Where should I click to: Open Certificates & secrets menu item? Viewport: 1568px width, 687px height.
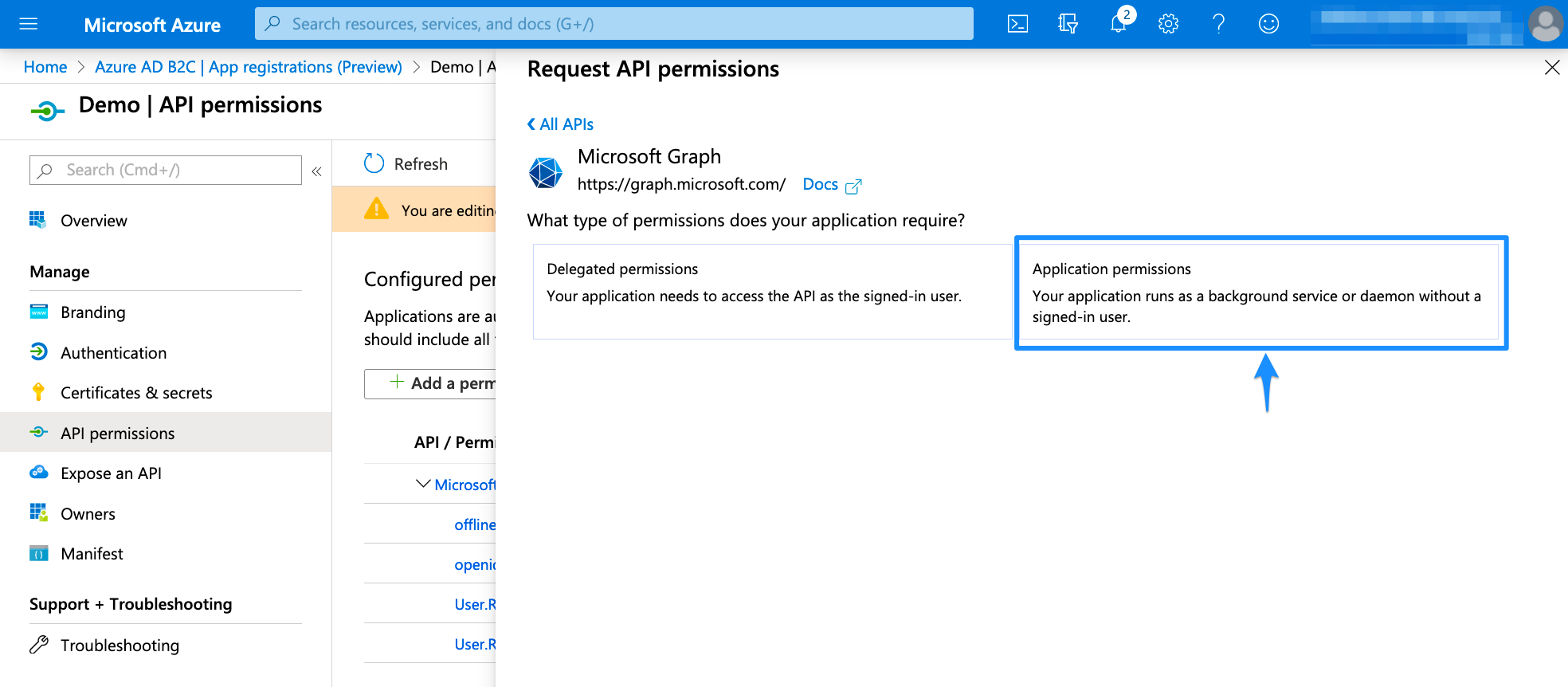pyautogui.click(x=136, y=393)
